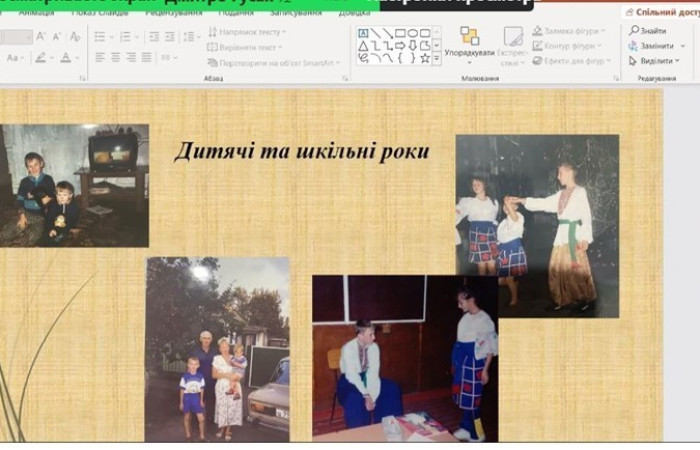Open the 'Малювання' group dialog launcher
700x450 pixels.
[x=617, y=78]
